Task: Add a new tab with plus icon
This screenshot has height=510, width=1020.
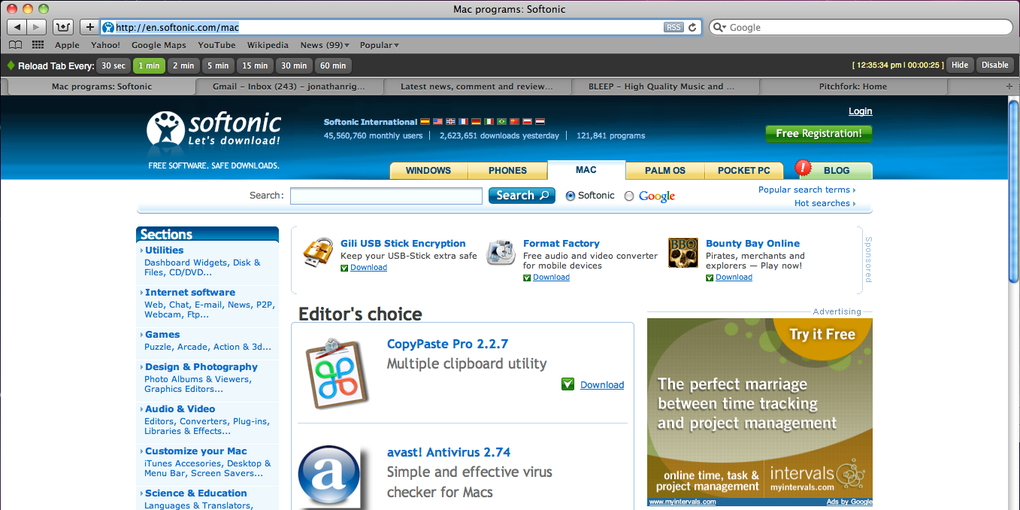Action: 1009,86
